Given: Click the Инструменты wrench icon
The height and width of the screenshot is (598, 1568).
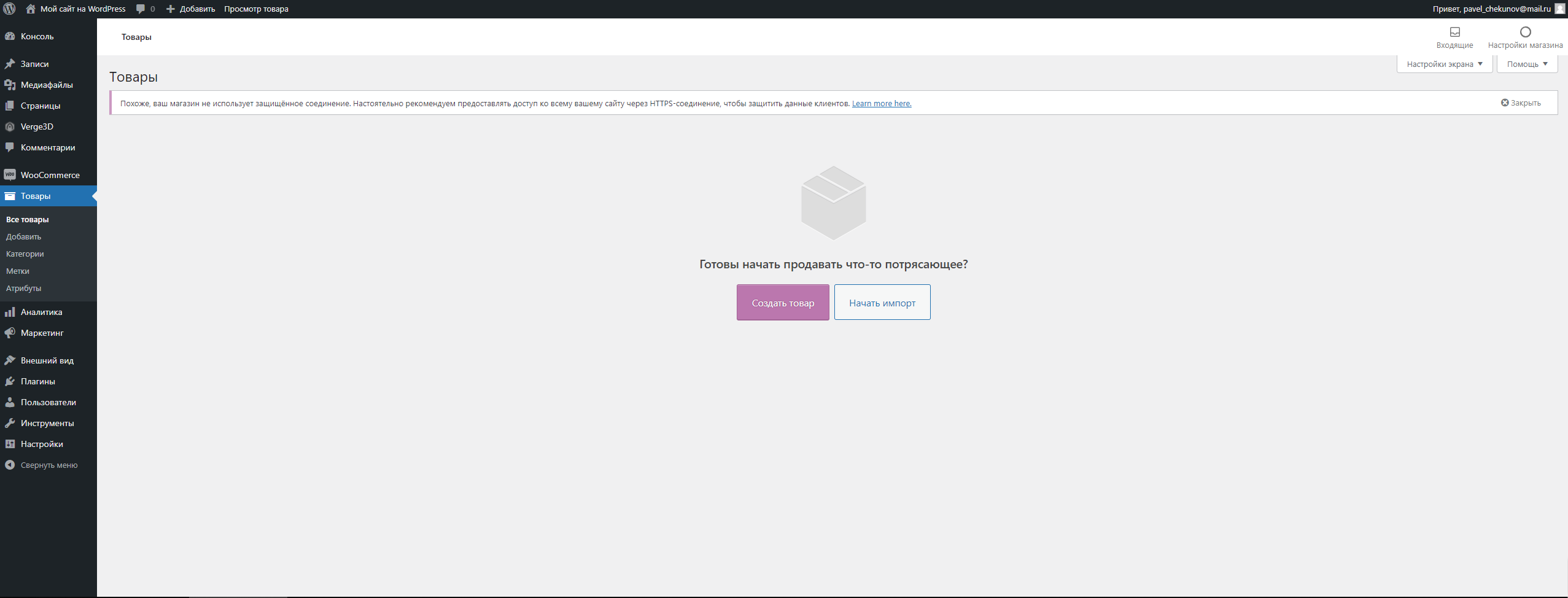Looking at the screenshot, I should (x=10, y=423).
